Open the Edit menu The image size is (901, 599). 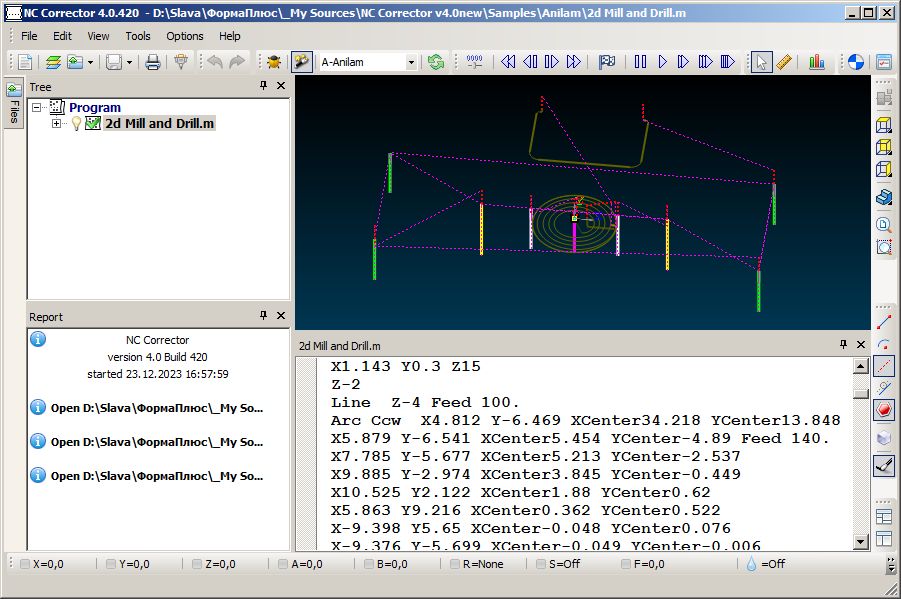coord(62,36)
